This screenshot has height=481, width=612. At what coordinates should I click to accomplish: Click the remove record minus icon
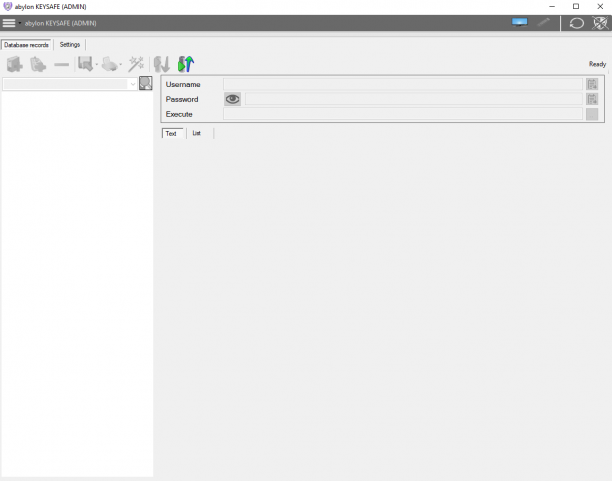61,64
